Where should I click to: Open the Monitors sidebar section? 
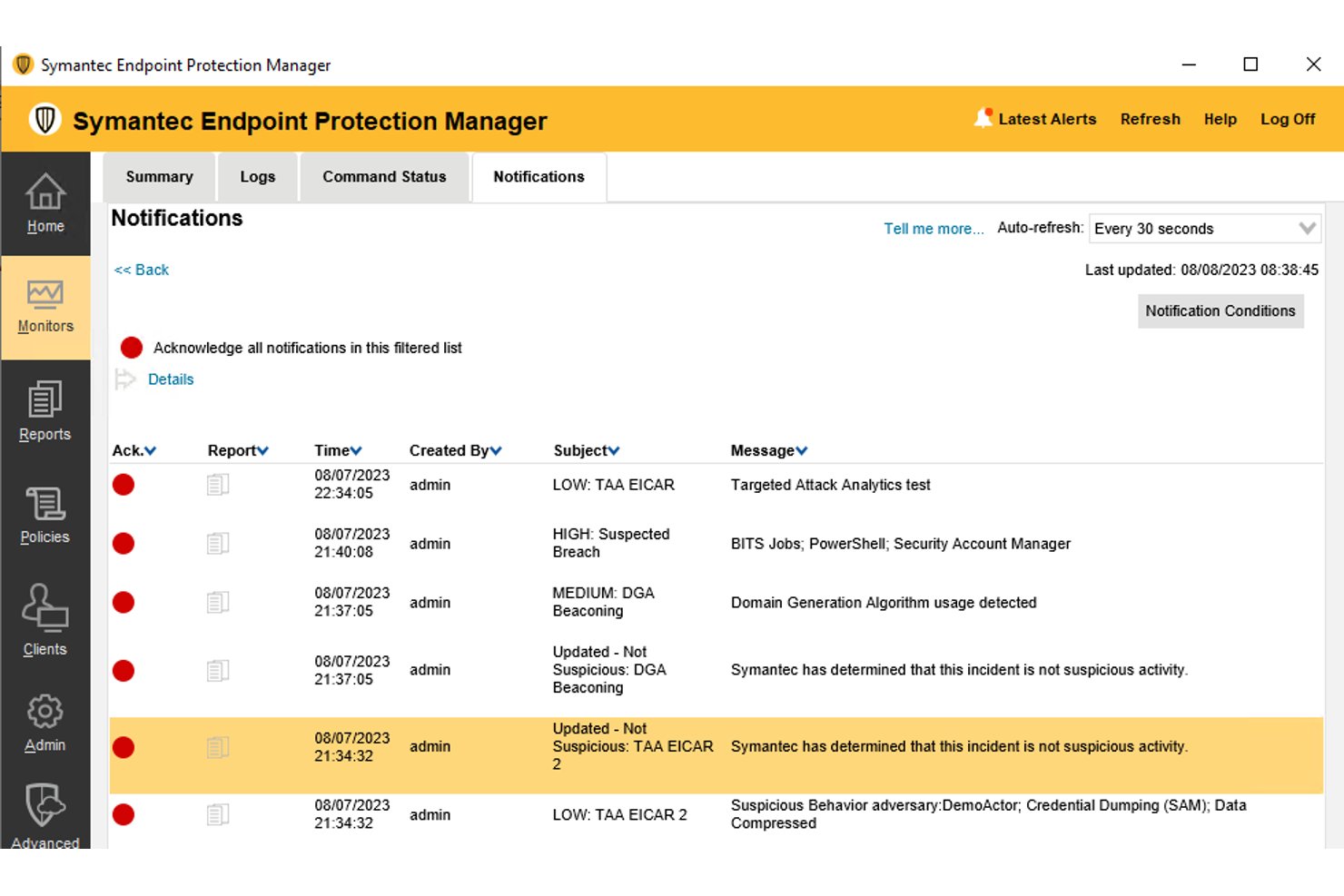pyautogui.click(x=45, y=308)
